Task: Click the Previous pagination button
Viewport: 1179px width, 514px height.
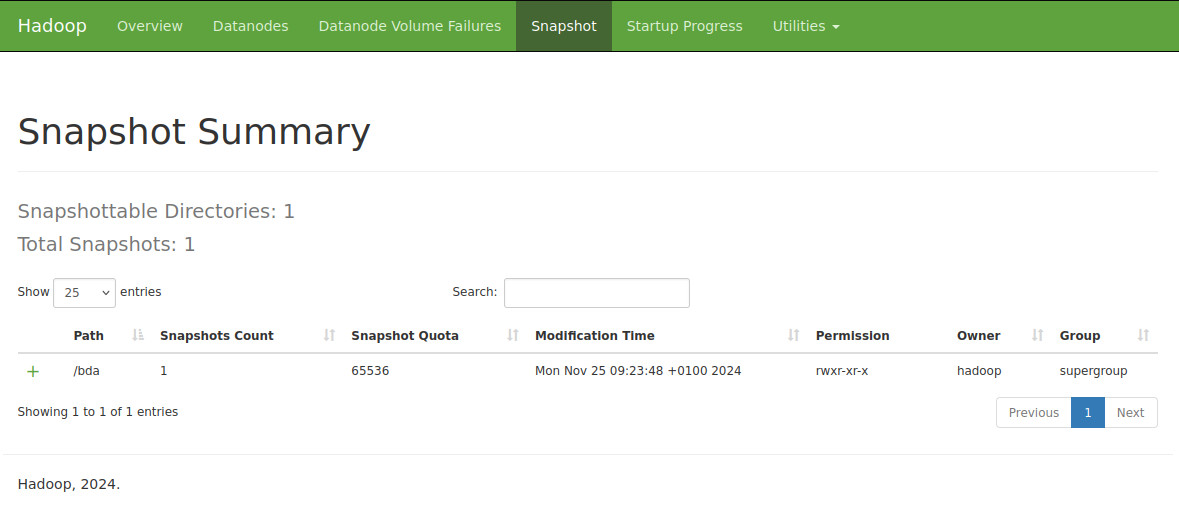Action: pos(1034,413)
